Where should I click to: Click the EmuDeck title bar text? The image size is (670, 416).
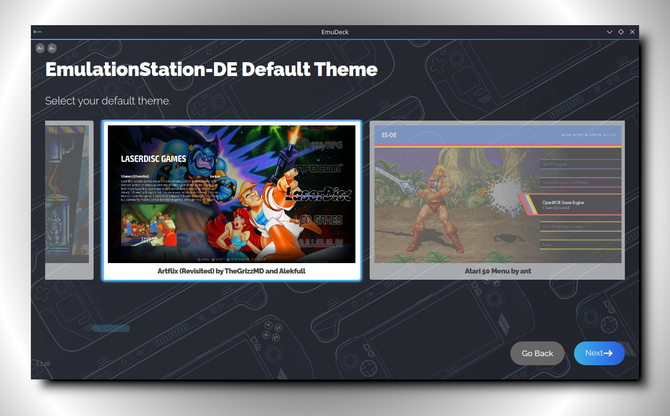[335, 32]
